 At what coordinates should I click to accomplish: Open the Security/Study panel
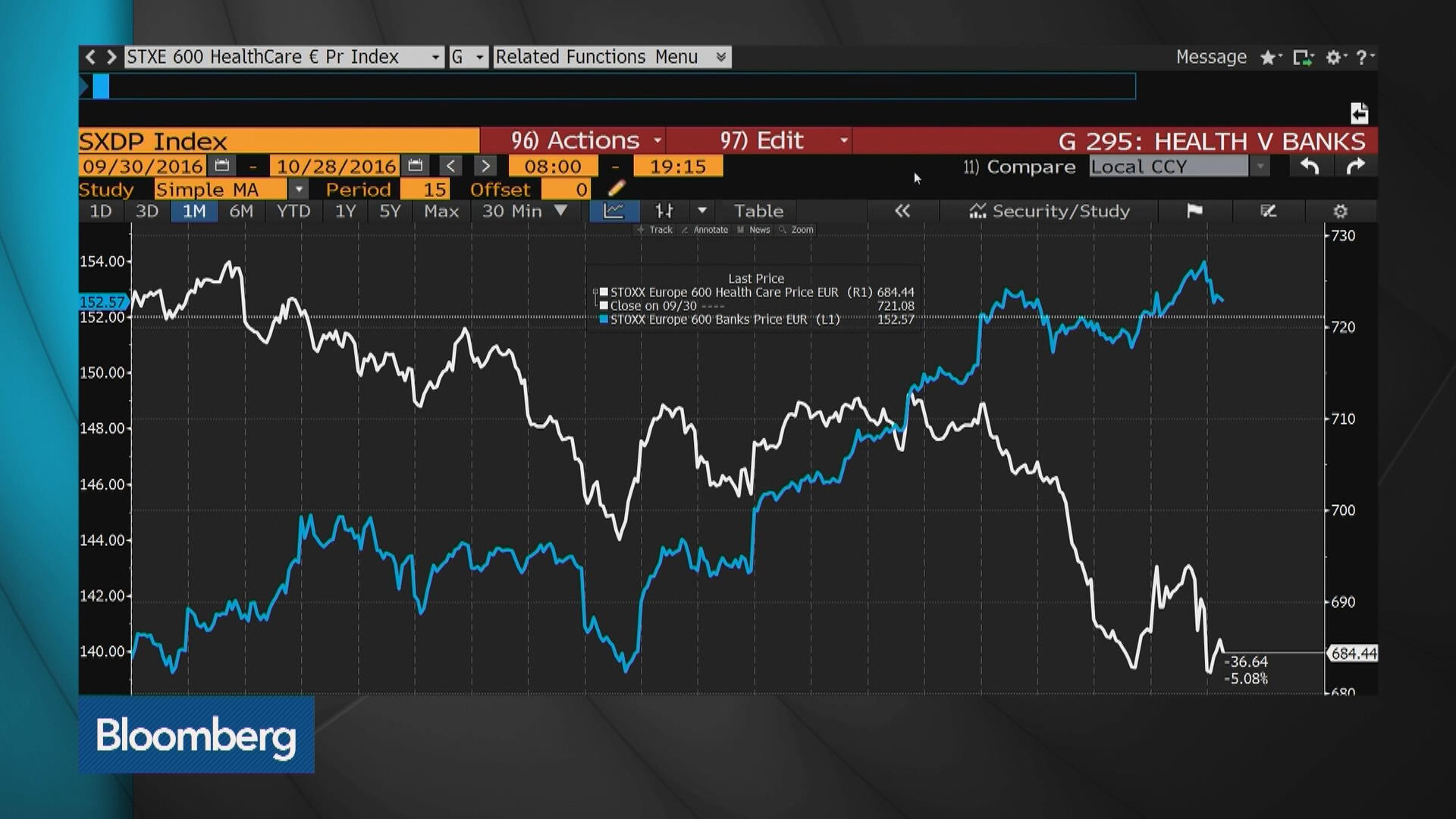[x=1050, y=211]
